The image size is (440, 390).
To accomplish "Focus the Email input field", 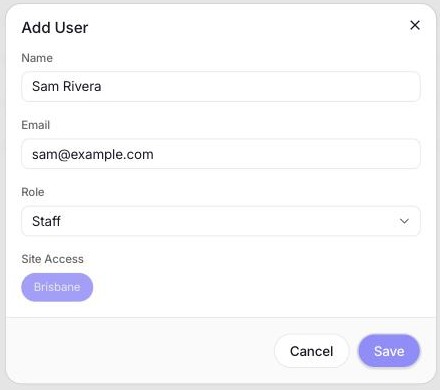I will tap(221, 154).
